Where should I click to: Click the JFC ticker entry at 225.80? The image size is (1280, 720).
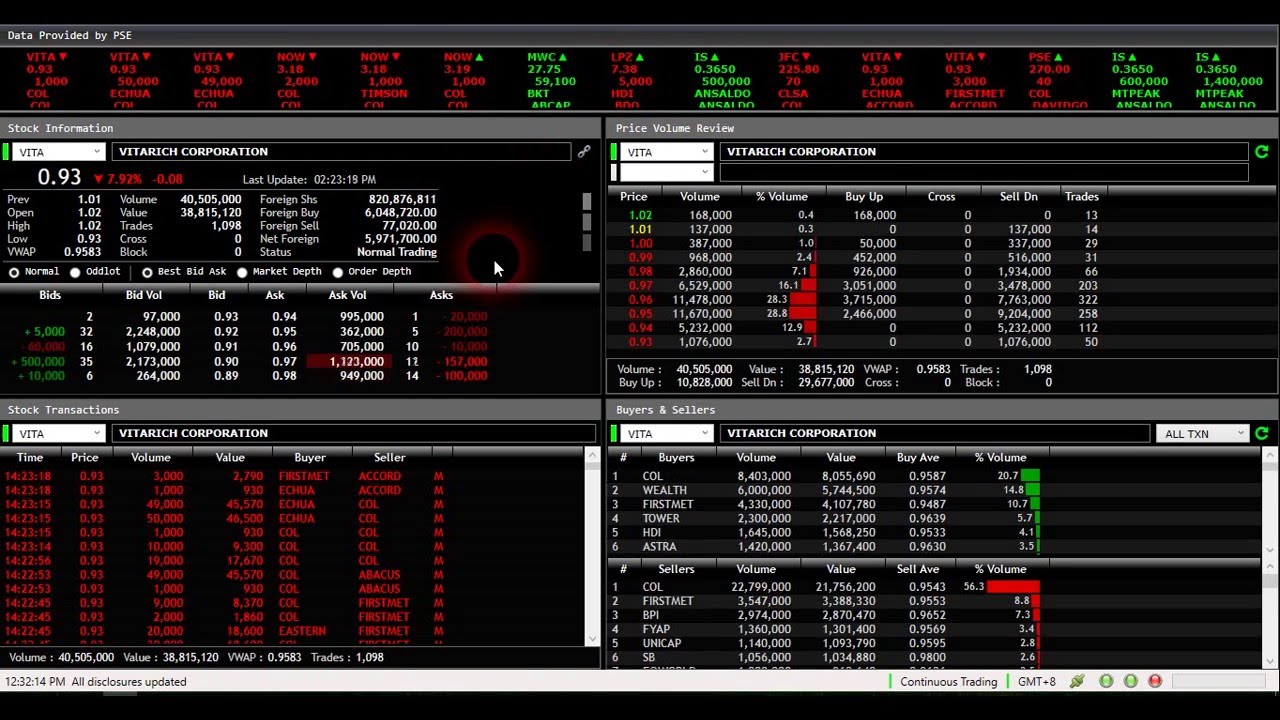(x=798, y=82)
